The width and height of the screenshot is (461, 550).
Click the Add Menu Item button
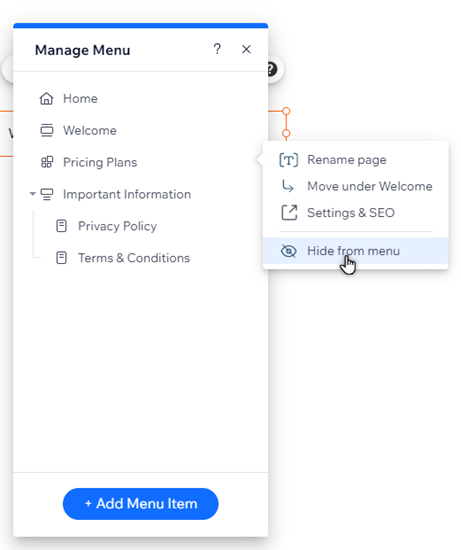(x=140, y=504)
